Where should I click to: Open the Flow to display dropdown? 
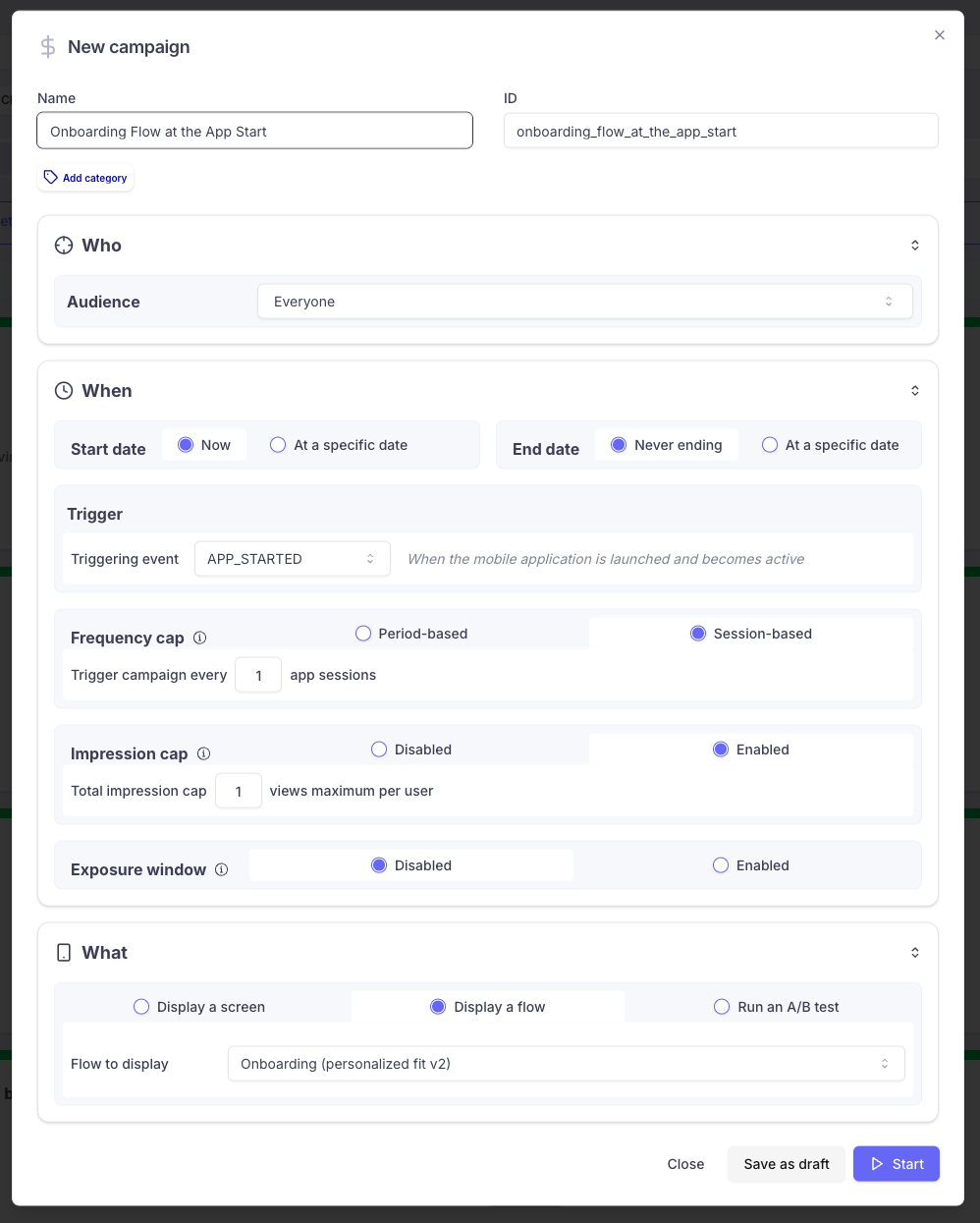click(x=567, y=1064)
